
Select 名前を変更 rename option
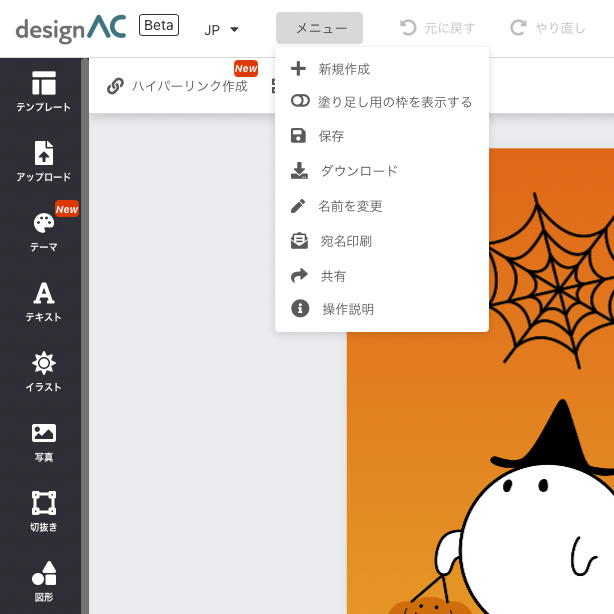(x=382, y=206)
